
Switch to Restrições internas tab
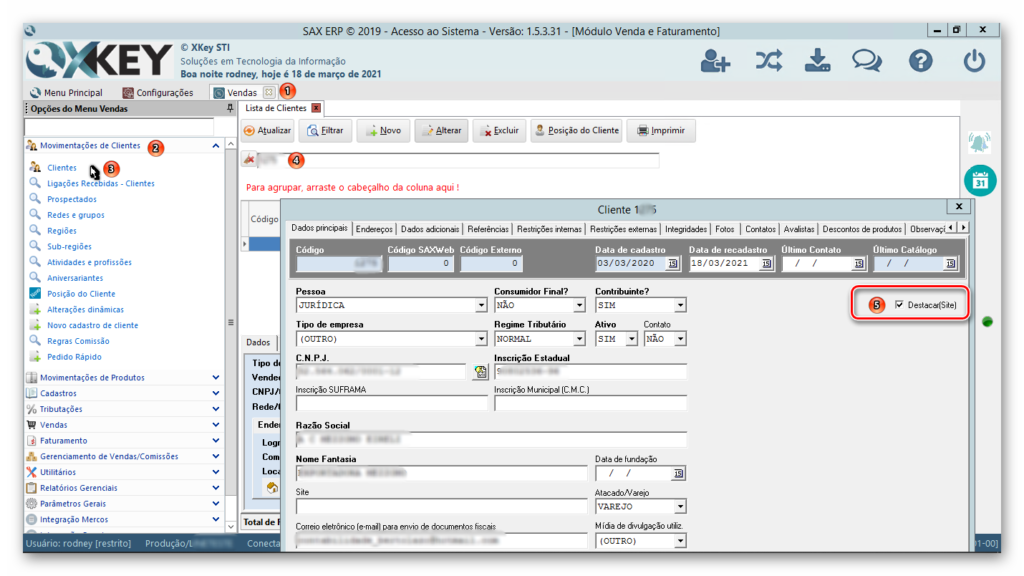(549, 229)
